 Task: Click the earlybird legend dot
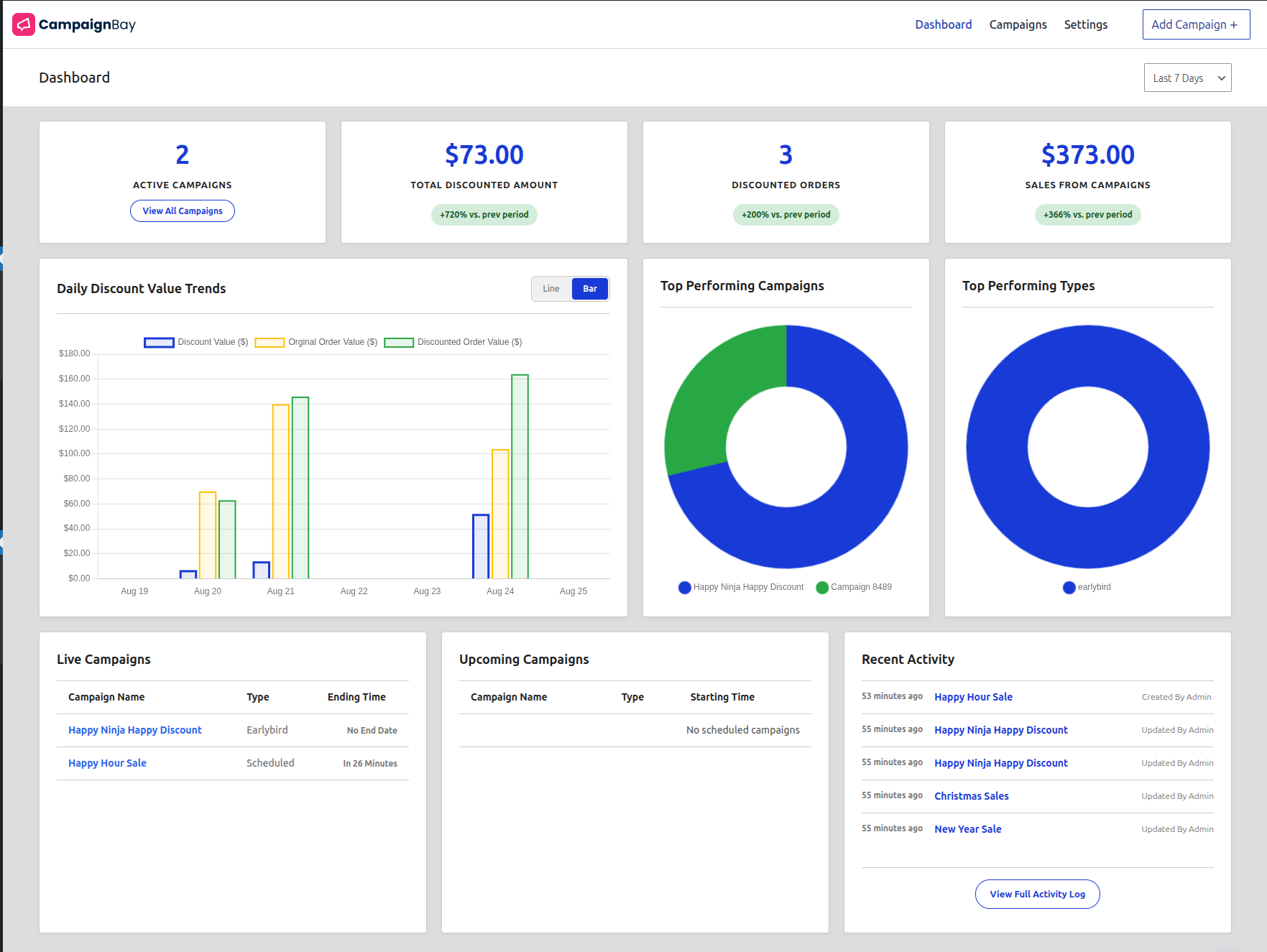click(1069, 587)
